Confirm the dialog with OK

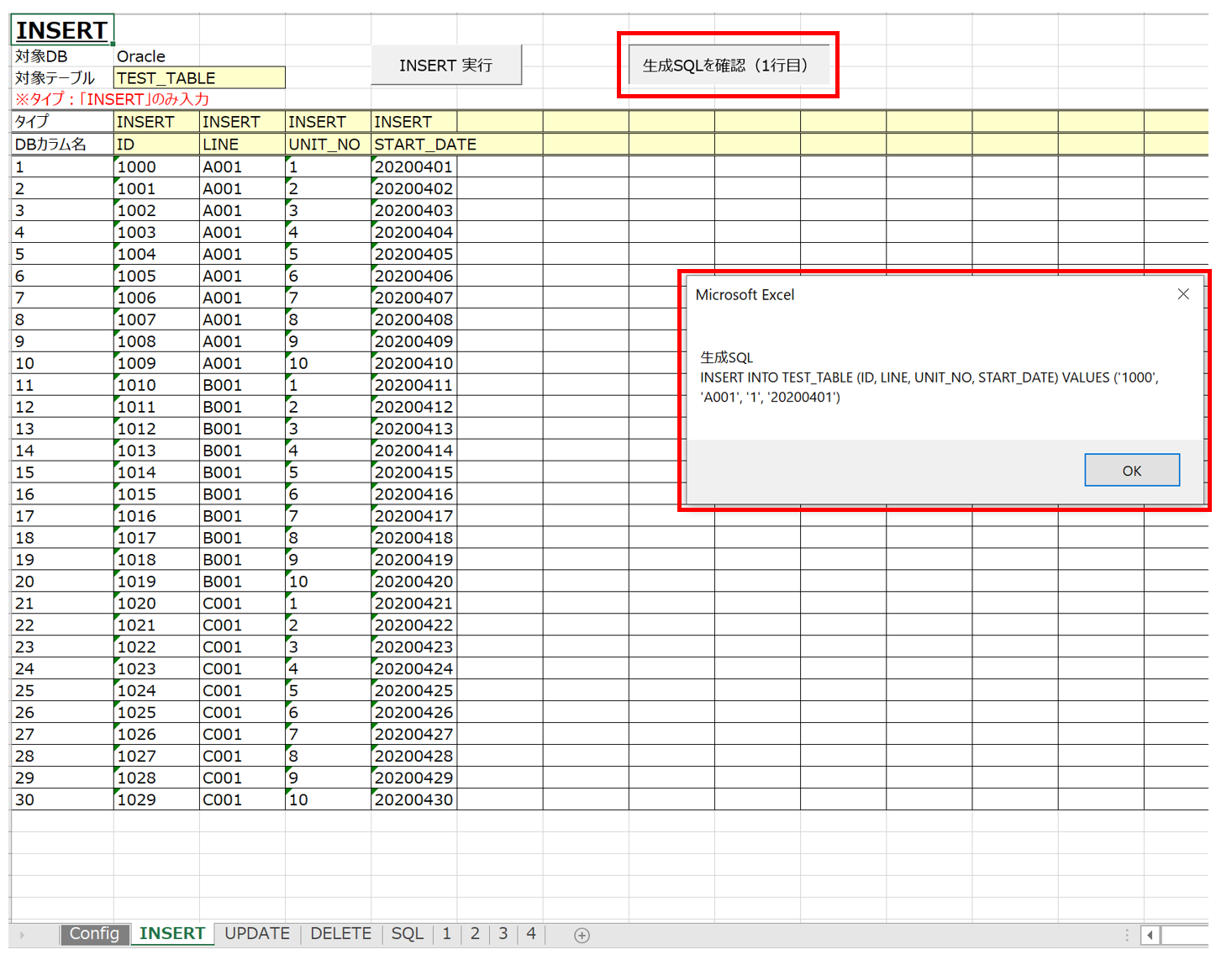point(1131,470)
